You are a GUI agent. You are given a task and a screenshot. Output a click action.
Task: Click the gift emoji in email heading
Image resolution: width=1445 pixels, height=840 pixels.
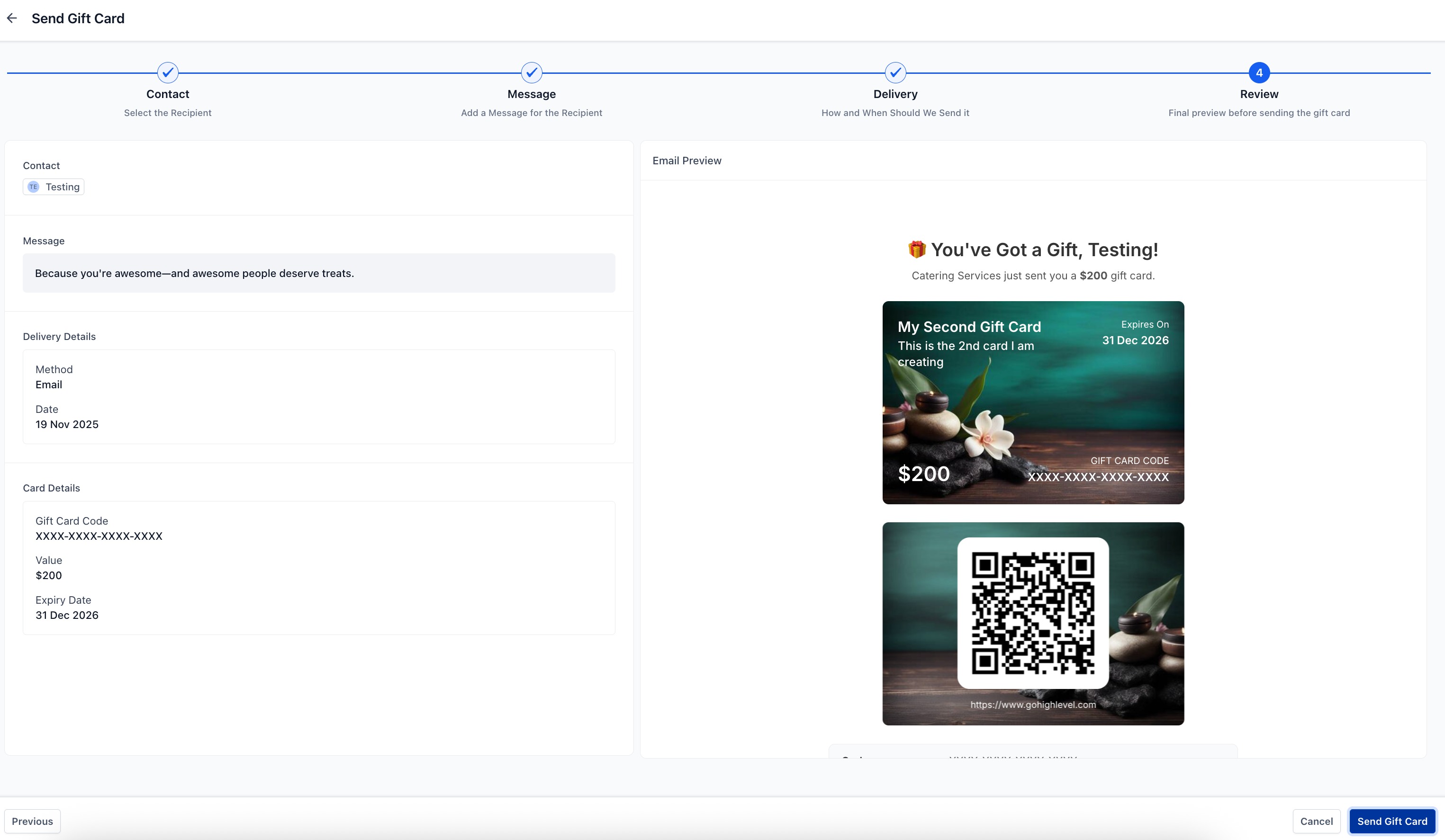(916, 249)
